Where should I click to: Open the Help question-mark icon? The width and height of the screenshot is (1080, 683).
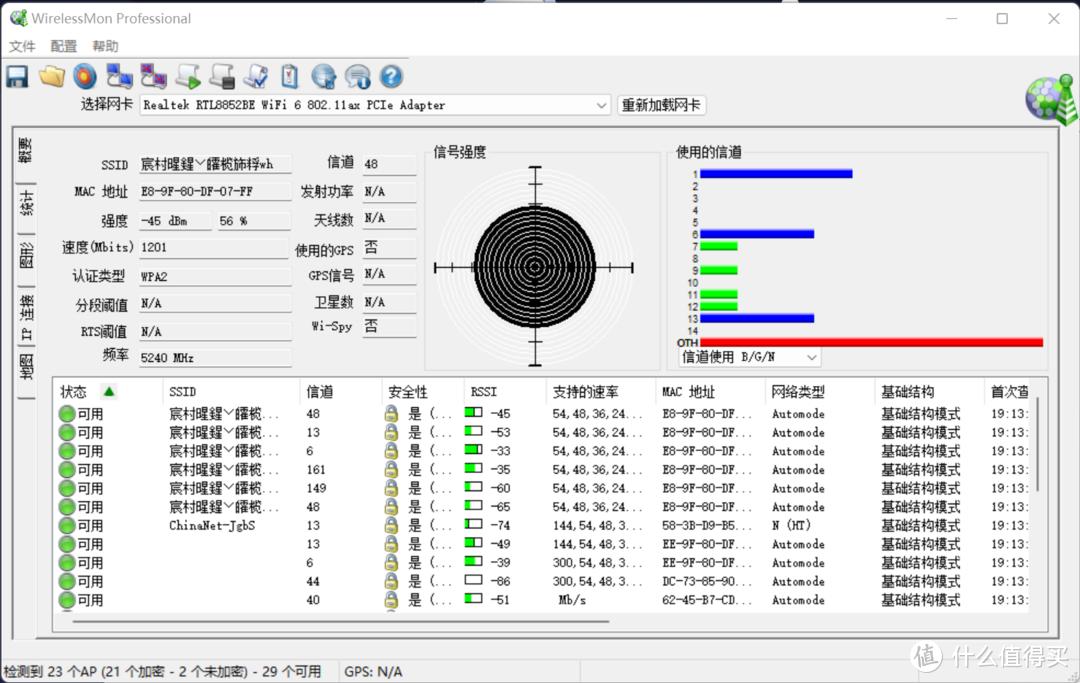(391, 76)
